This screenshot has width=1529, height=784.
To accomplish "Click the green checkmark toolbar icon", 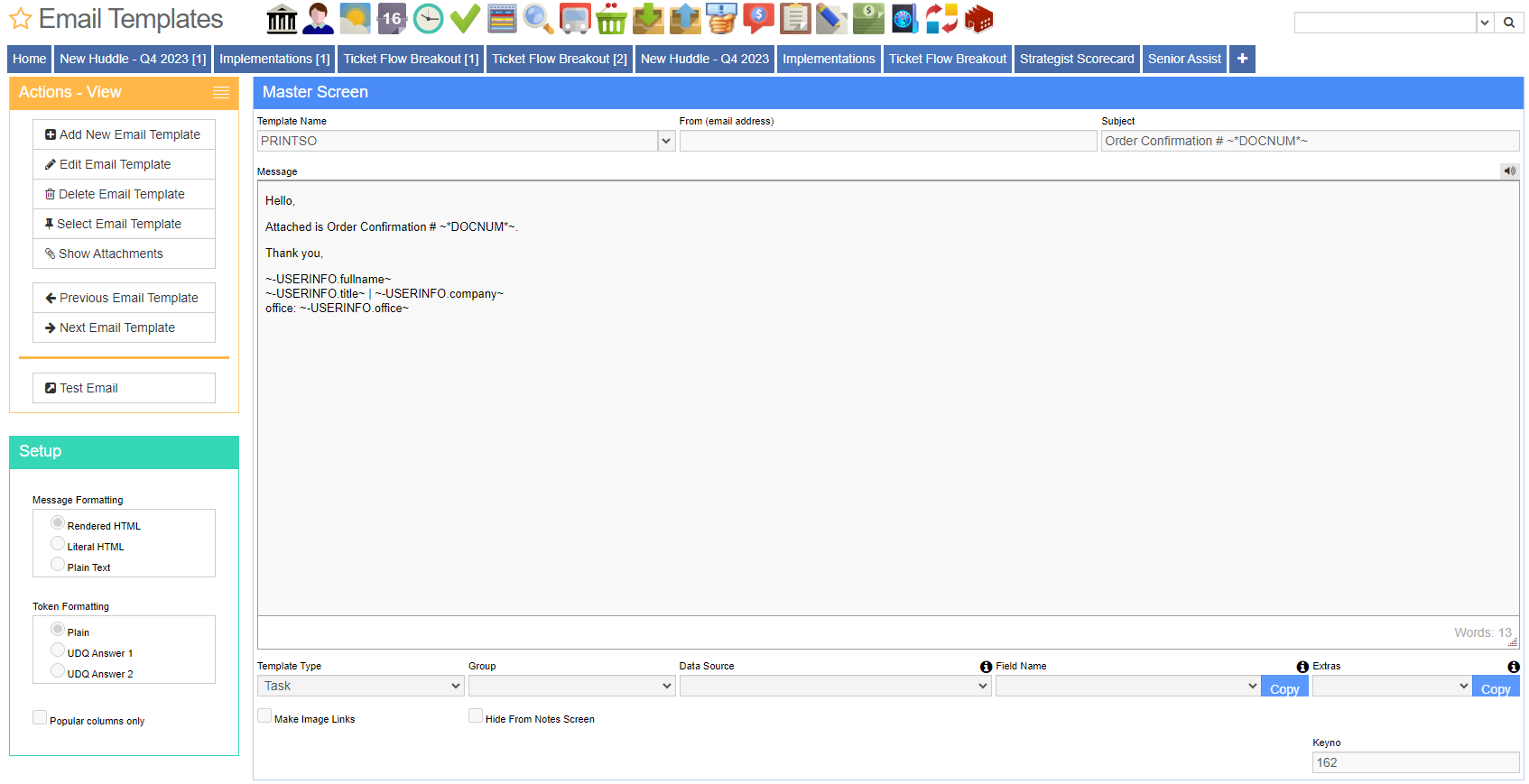I will [465, 18].
